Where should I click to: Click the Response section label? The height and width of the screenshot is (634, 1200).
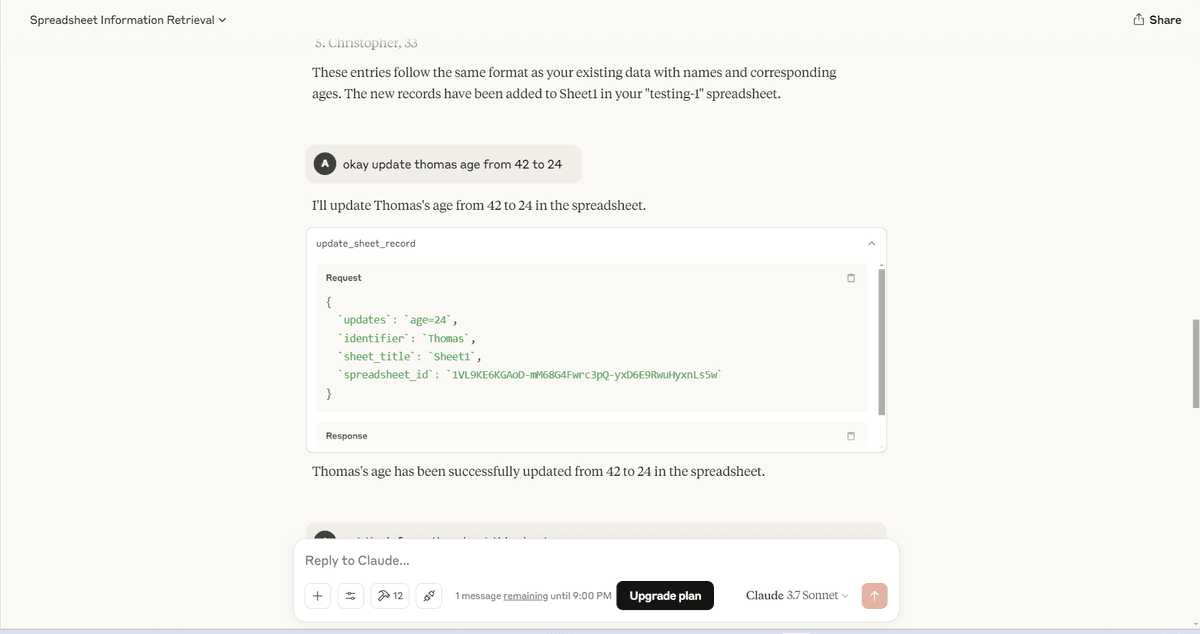point(346,436)
